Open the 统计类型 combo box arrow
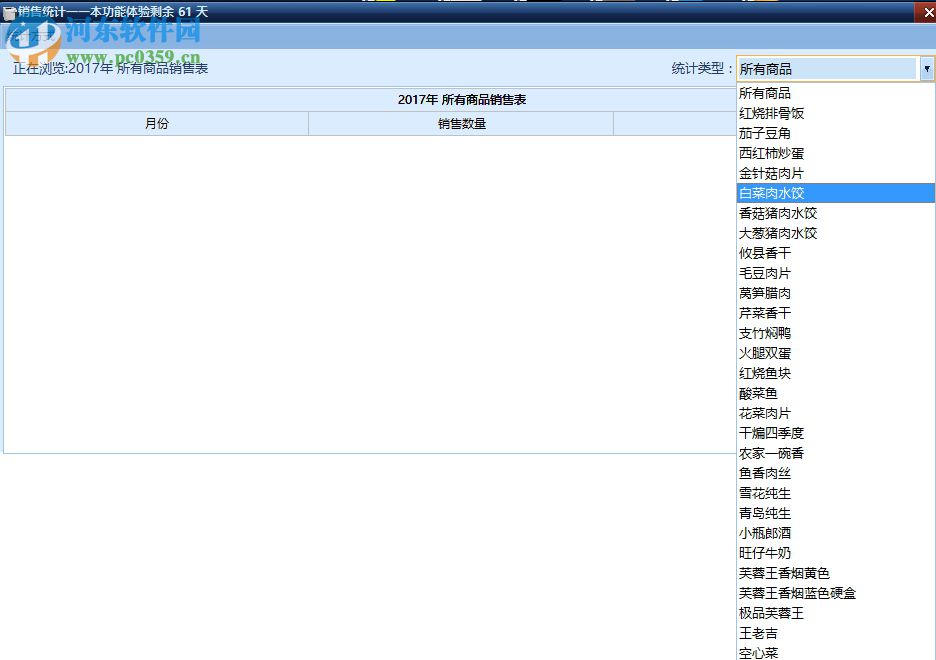 click(926, 69)
